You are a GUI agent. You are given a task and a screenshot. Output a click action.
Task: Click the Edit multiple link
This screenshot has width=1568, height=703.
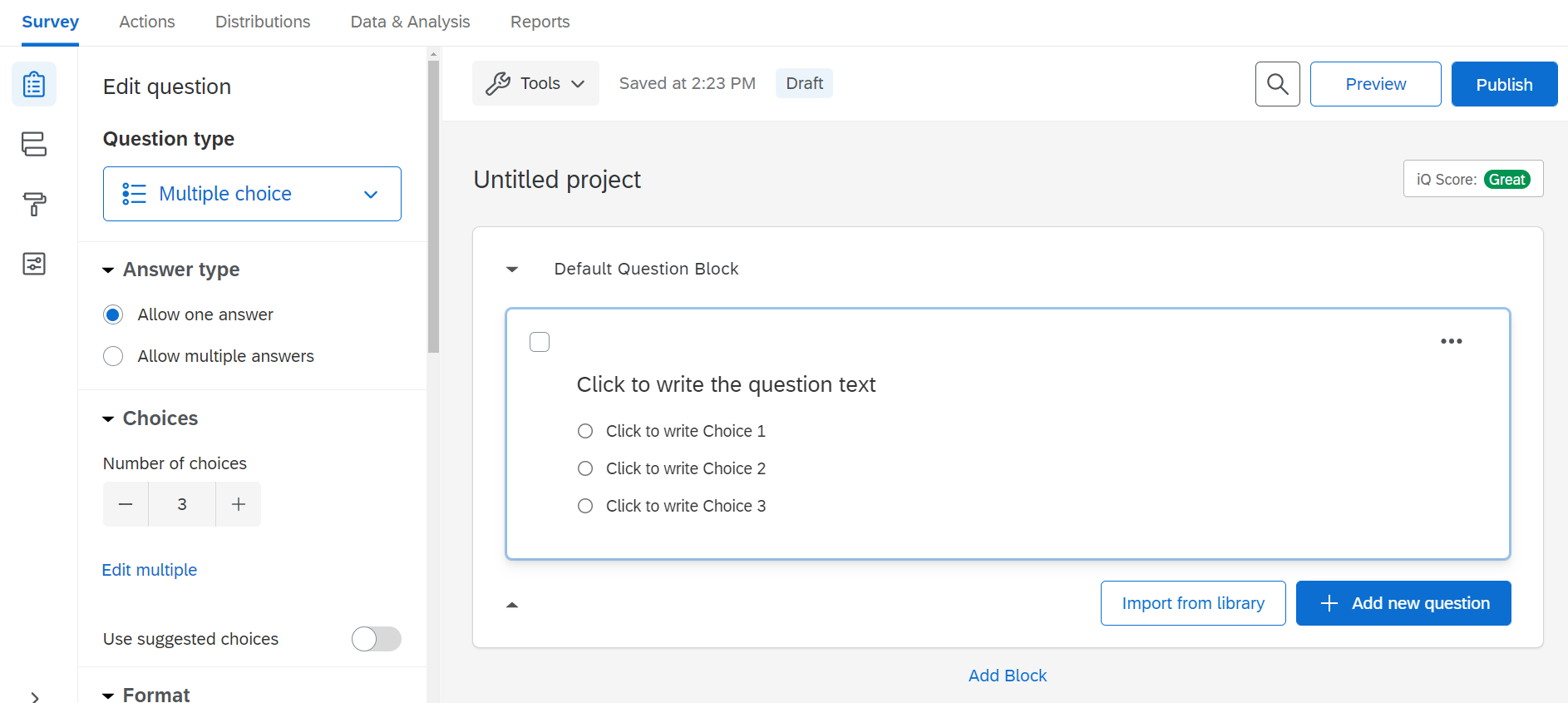pos(150,570)
